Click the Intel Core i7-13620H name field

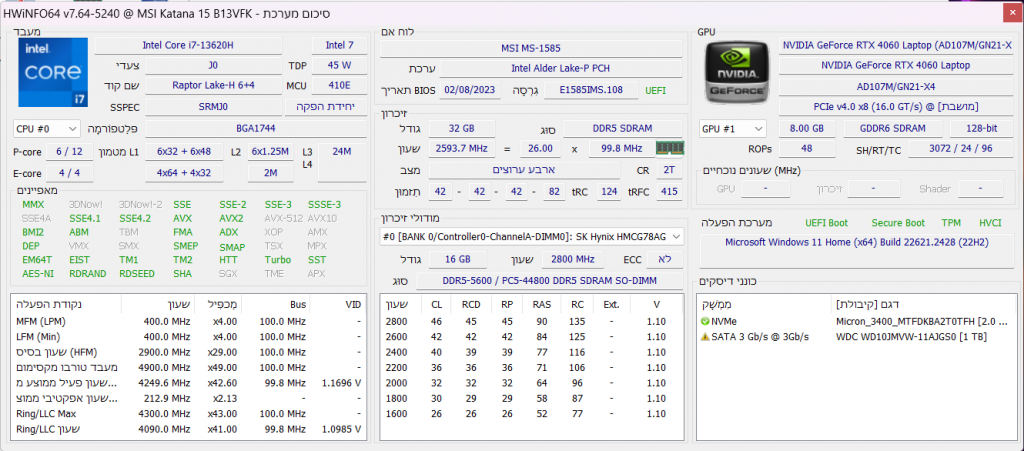188,45
